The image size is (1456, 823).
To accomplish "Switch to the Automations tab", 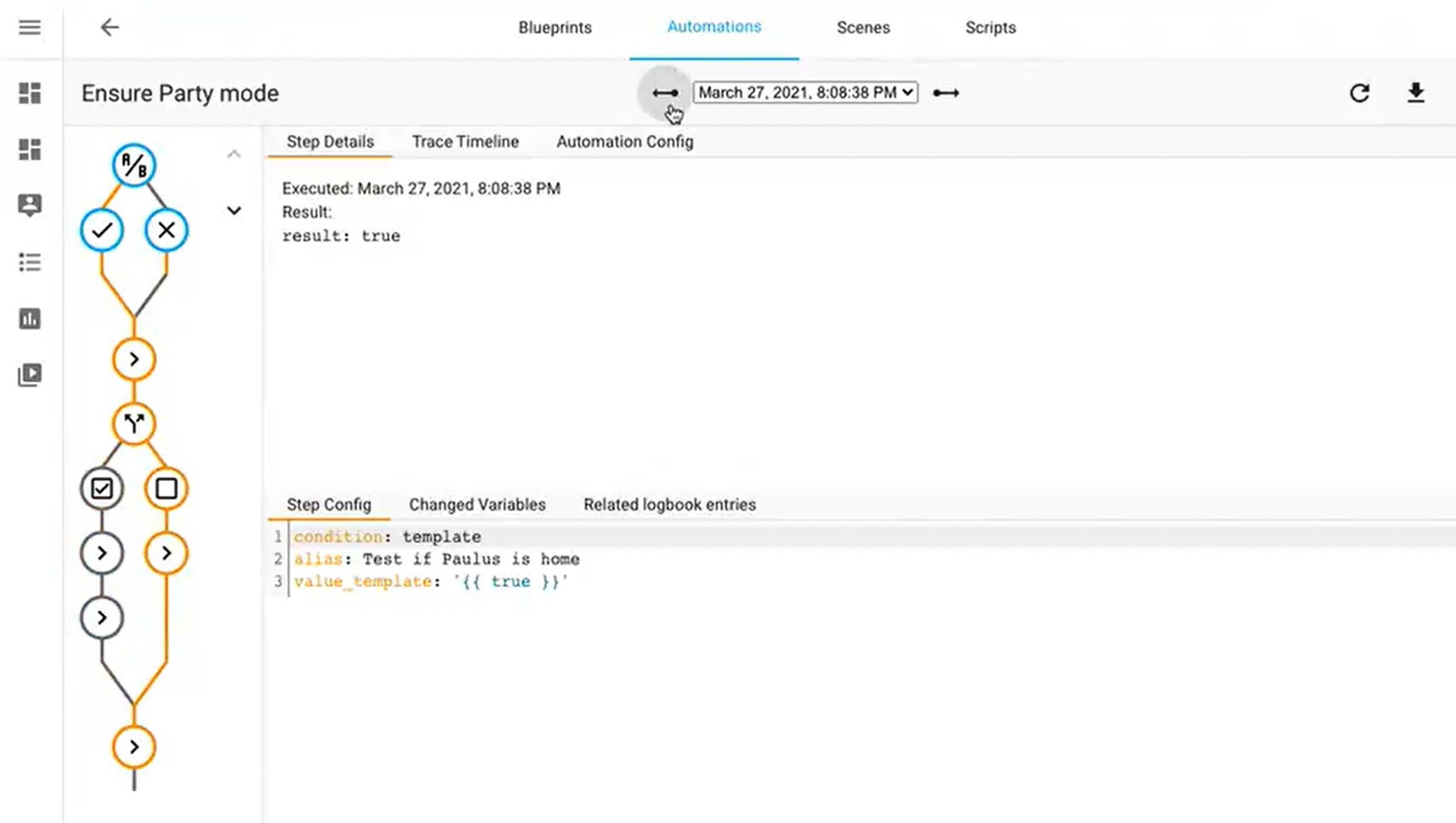I will (714, 27).
